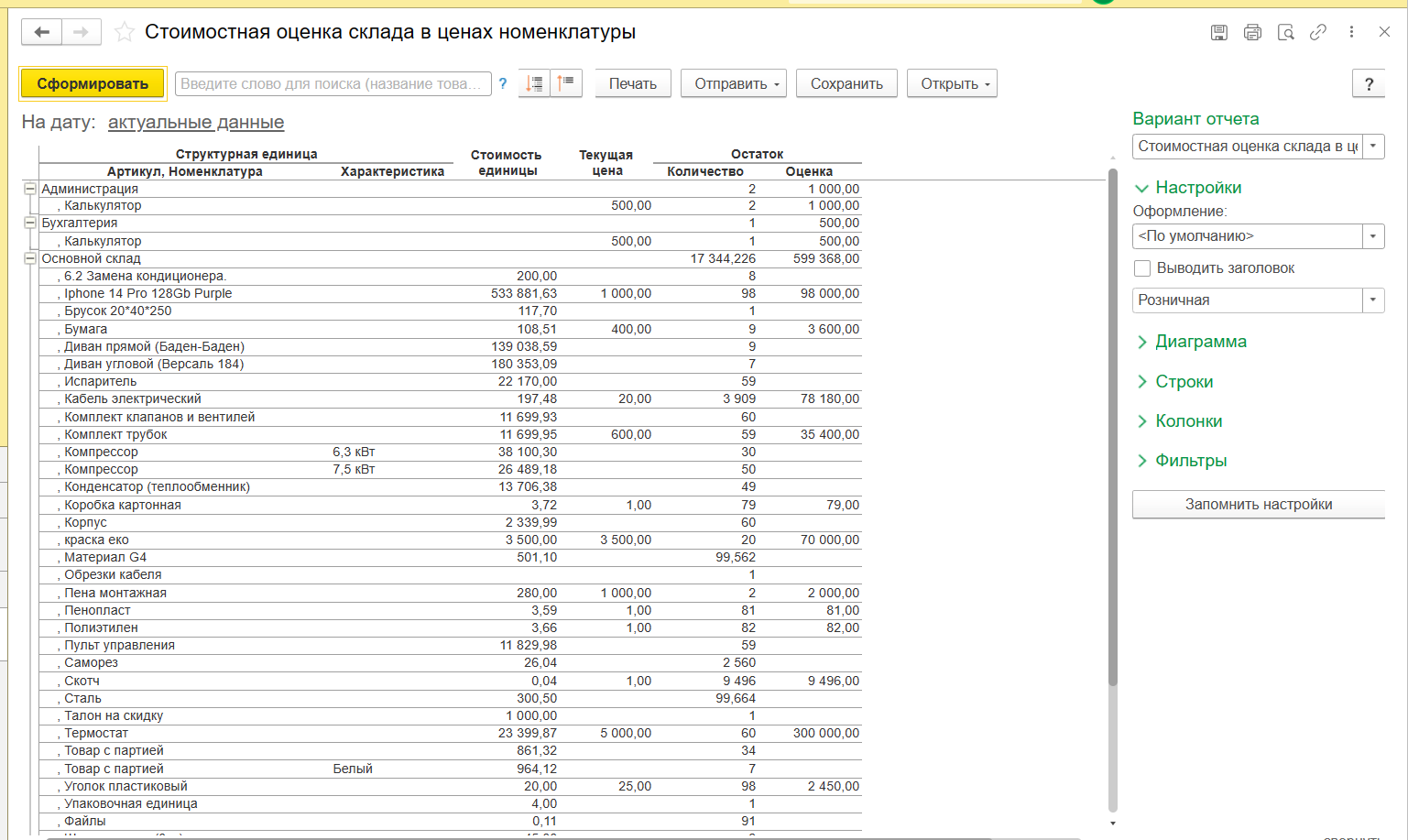The width and height of the screenshot is (1408, 840).
Task: Collapse the Администрация group row
Action: point(29,189)
